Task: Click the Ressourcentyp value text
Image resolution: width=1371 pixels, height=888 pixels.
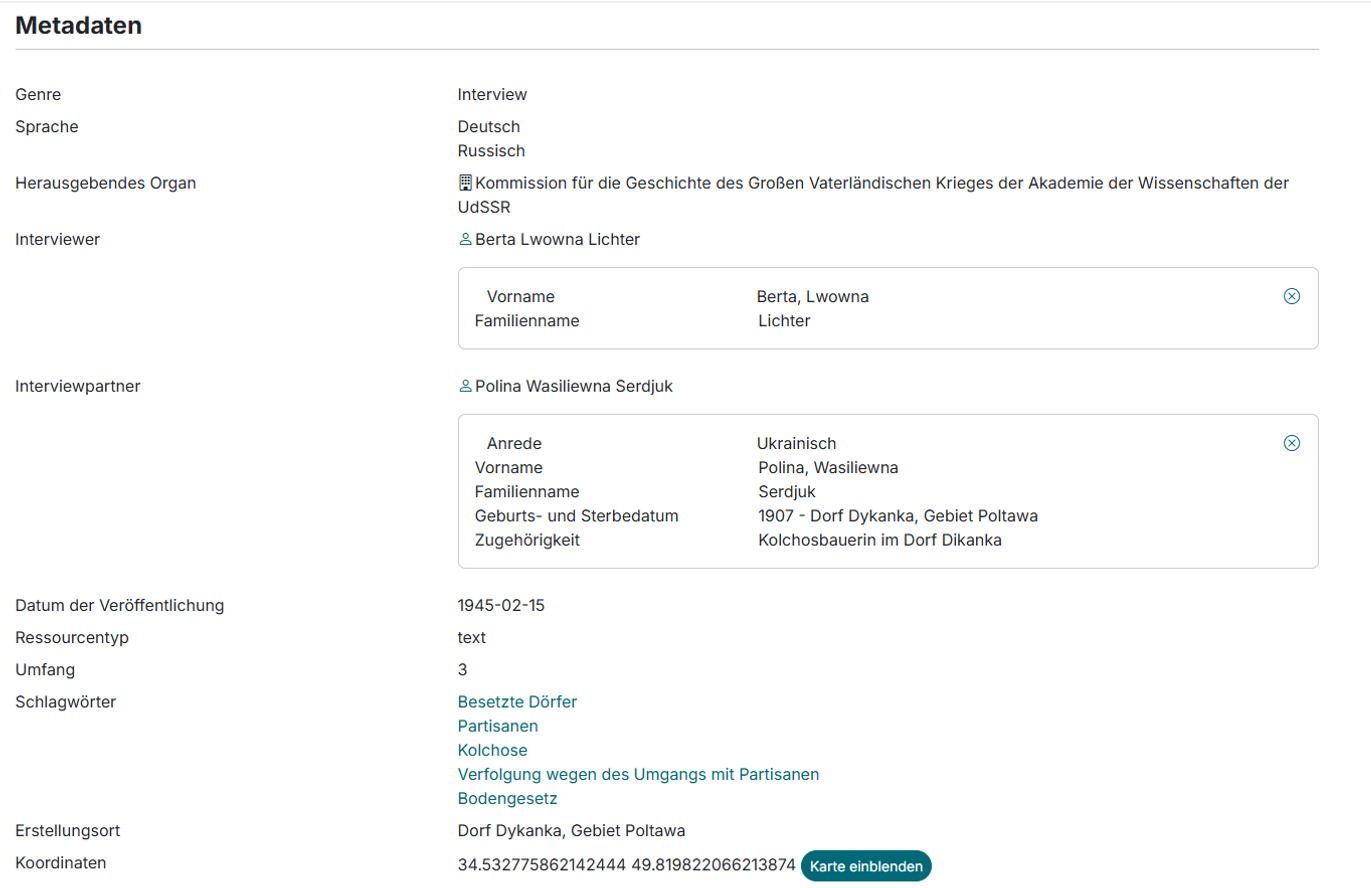Action: click(472, 637)
